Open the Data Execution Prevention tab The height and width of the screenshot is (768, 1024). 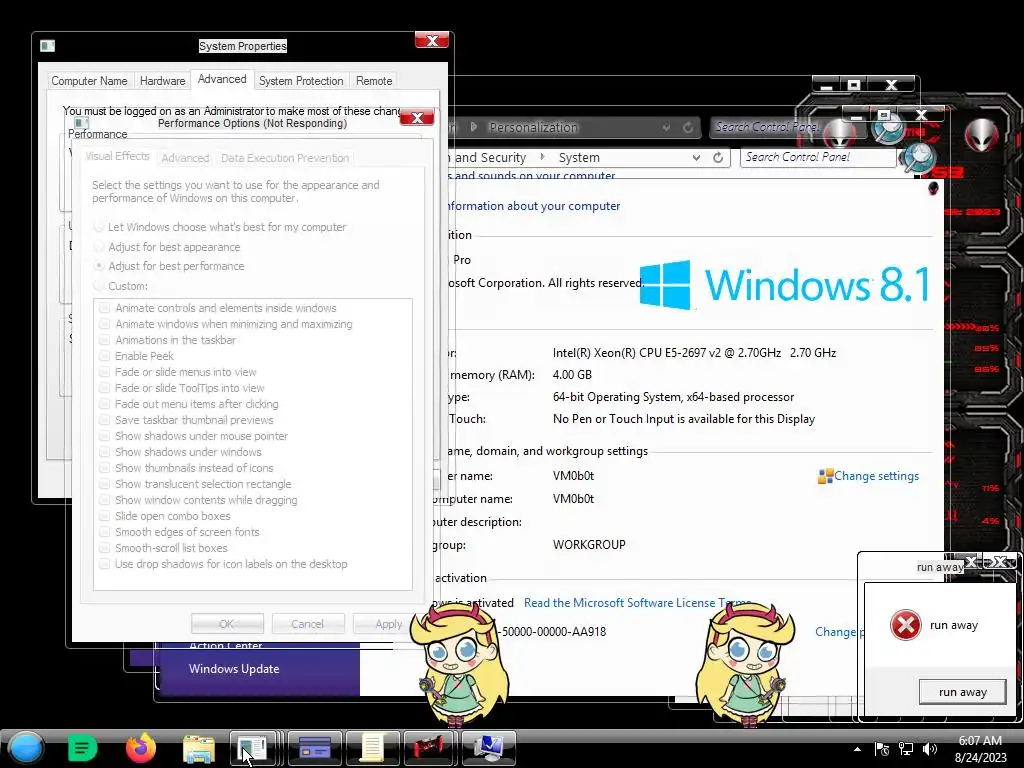tap(285, 158)
